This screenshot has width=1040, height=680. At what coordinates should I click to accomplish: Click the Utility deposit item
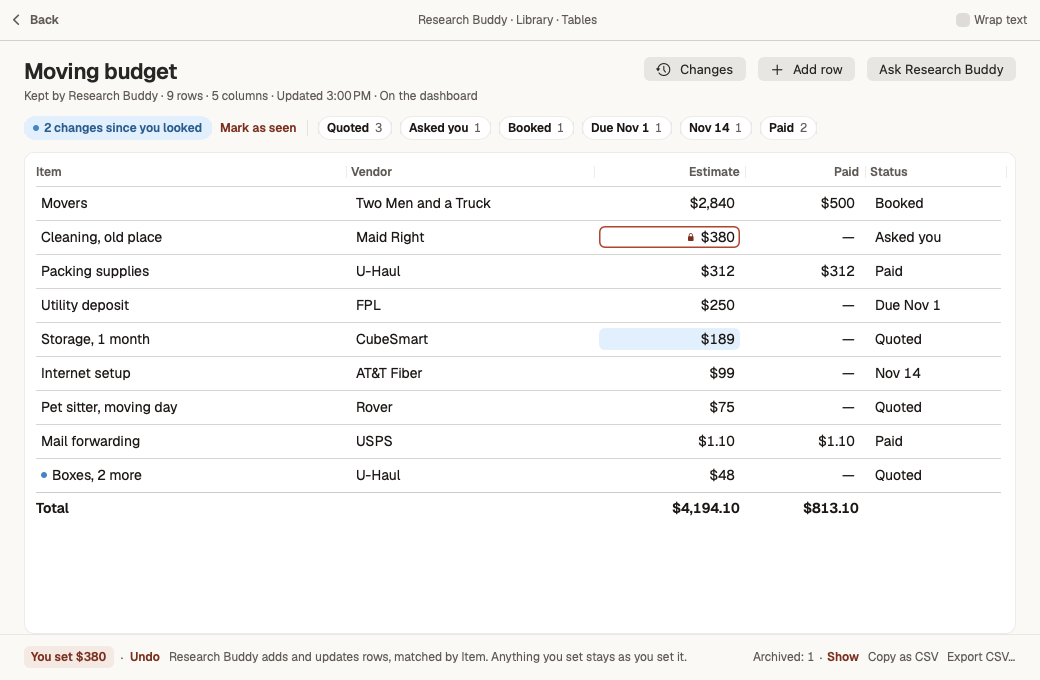tap(85, 305)
